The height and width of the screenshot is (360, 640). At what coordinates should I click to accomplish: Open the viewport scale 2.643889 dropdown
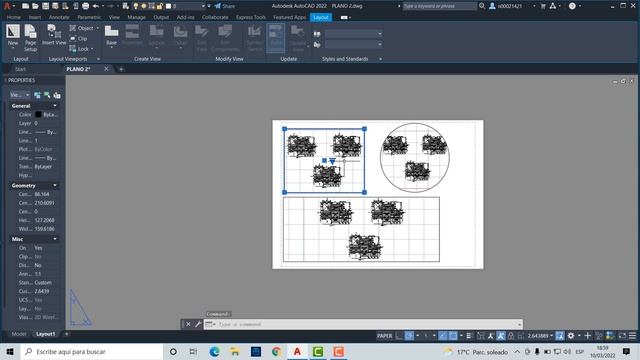[540, 336]
